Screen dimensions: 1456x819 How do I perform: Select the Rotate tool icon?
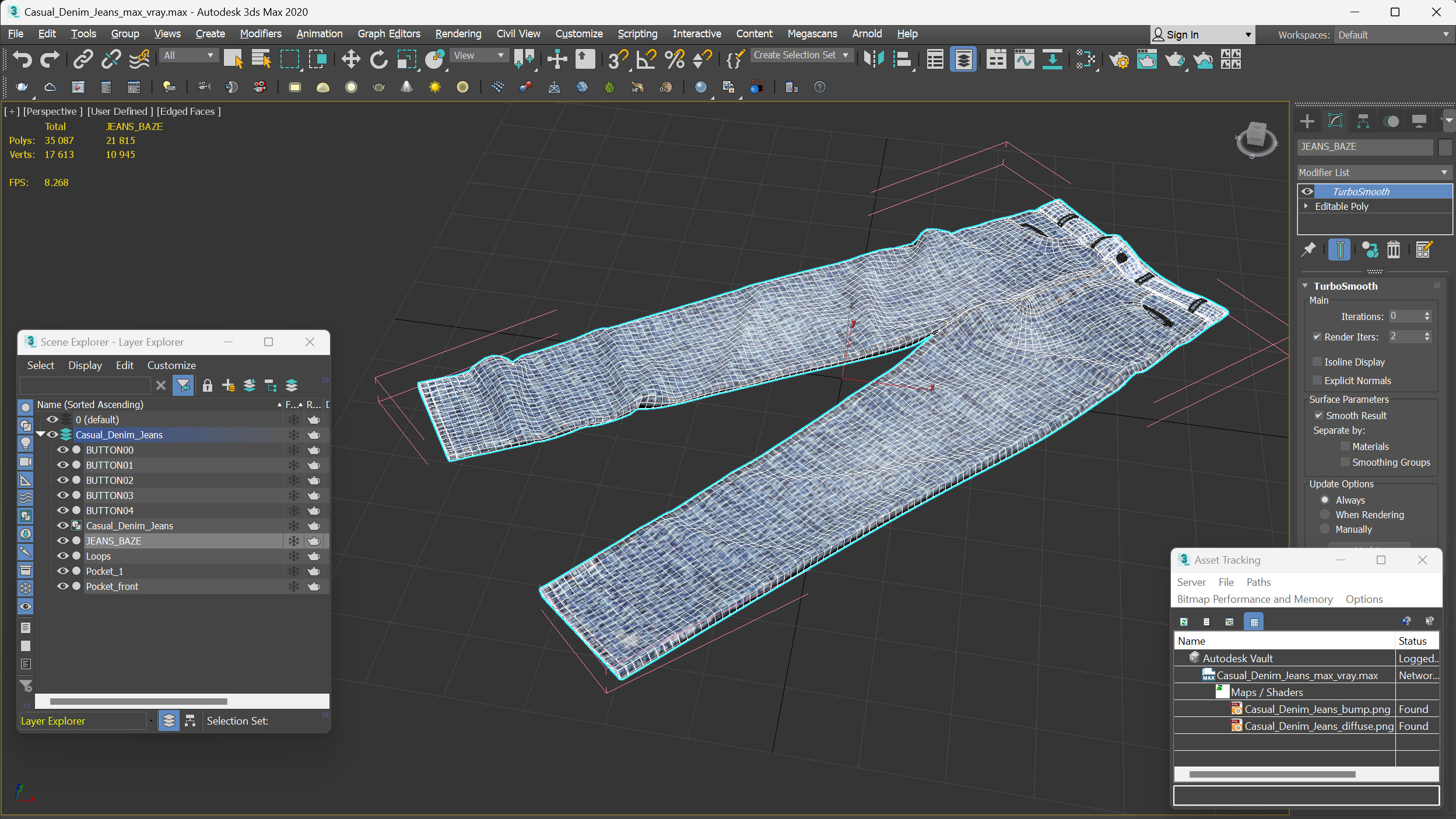378,59
